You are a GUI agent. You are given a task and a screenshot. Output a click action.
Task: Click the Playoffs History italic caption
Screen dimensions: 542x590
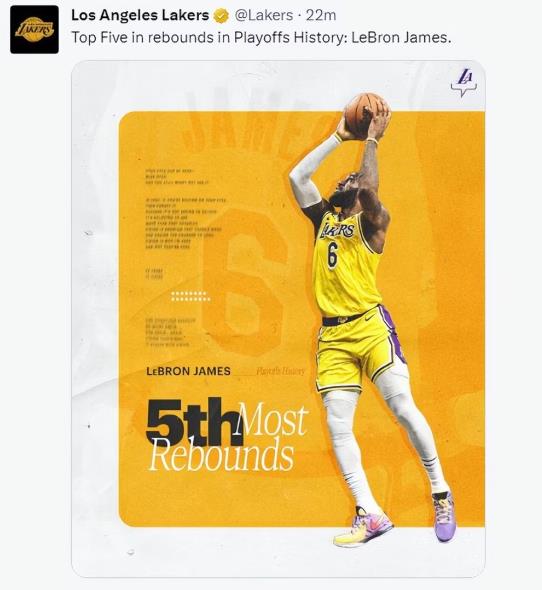pos(280,371)
